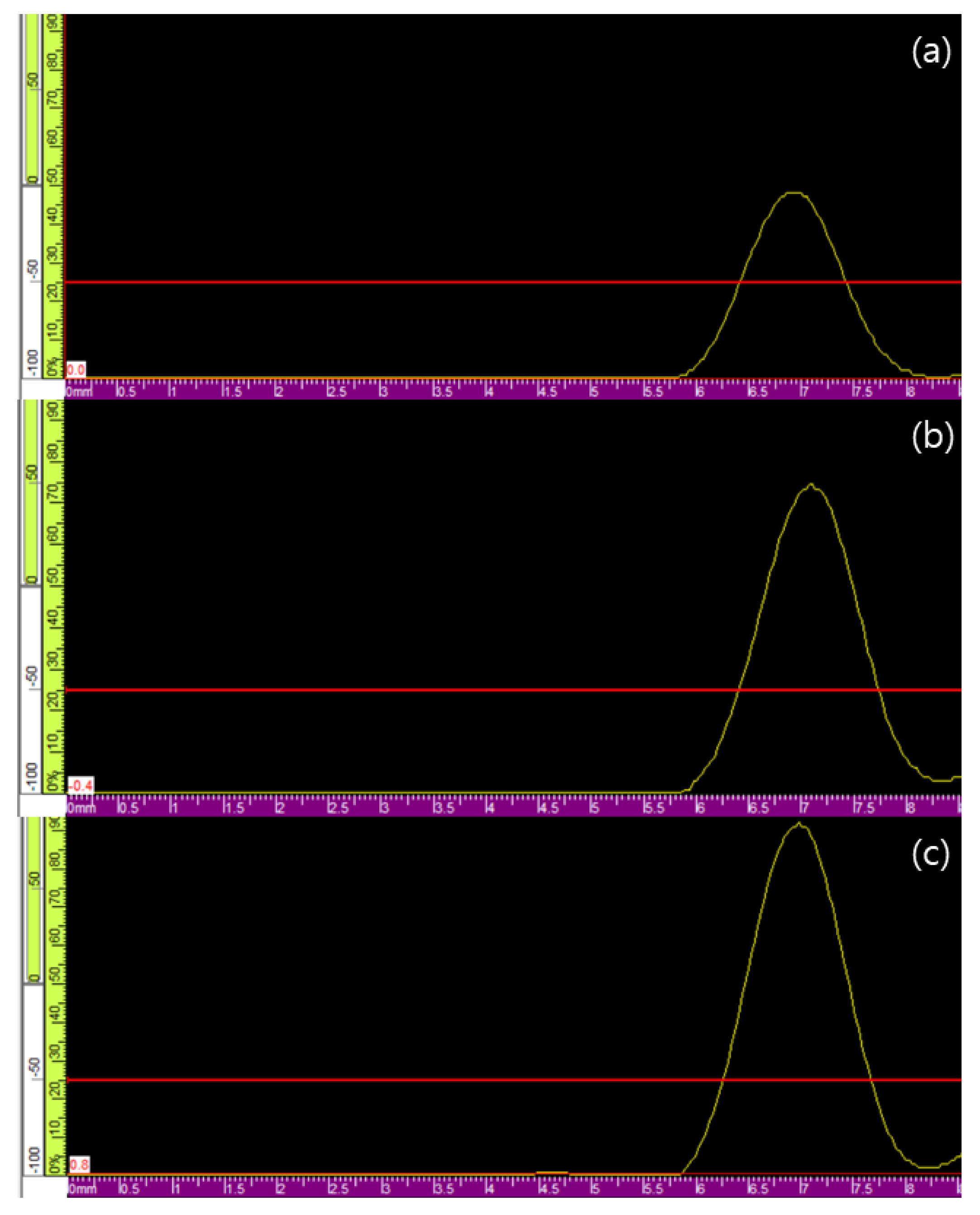Viewport: 980px width, 1215px height.
Task: Select the red gate line in panel (b)
Action: (395, 690)
